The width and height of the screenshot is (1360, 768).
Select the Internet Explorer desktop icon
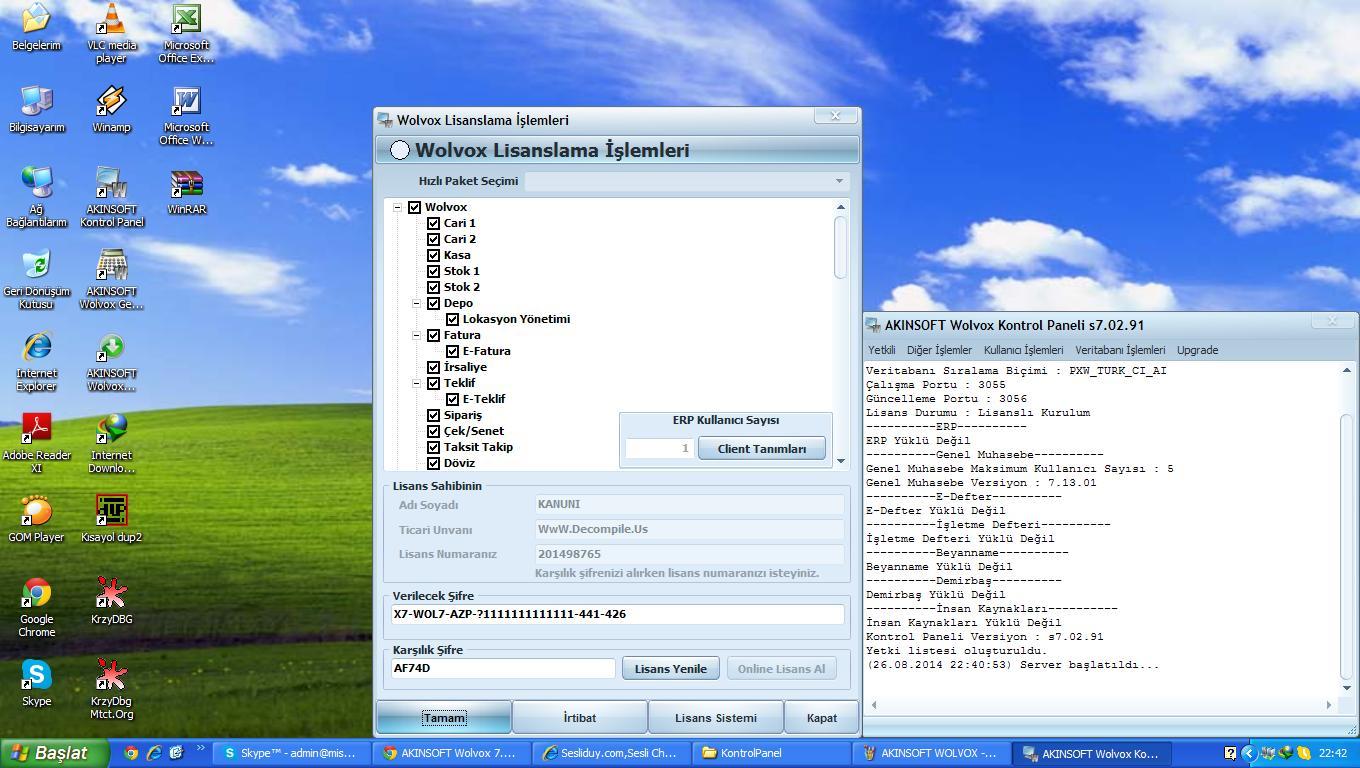point(36,361)
